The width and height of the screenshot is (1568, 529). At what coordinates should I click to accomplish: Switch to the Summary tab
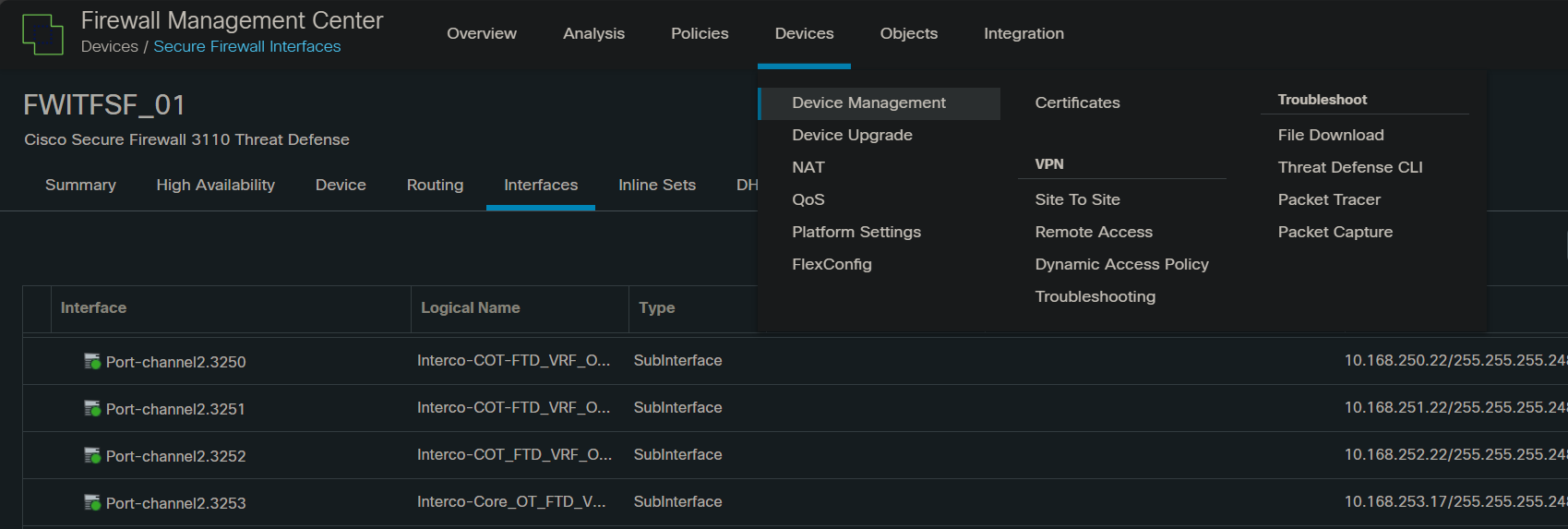tap(80, 185)
